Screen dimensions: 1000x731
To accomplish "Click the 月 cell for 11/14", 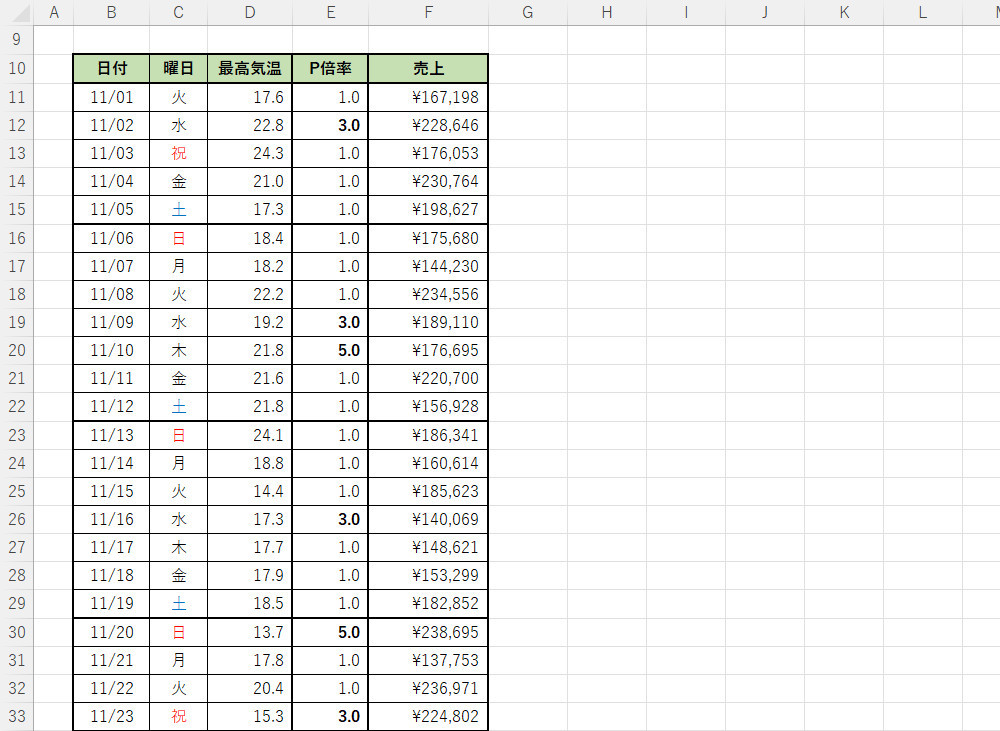I will [x=179, y=463].
